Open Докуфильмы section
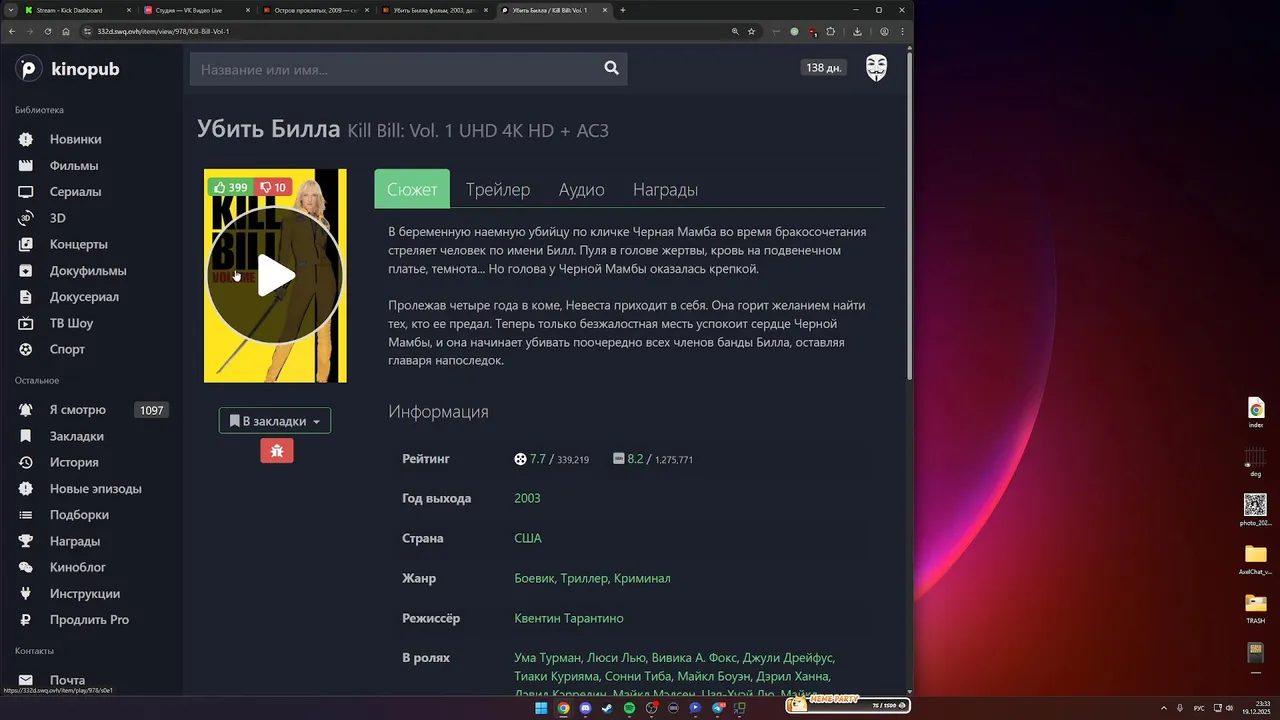1280x720 pixels. pos(88,270)
